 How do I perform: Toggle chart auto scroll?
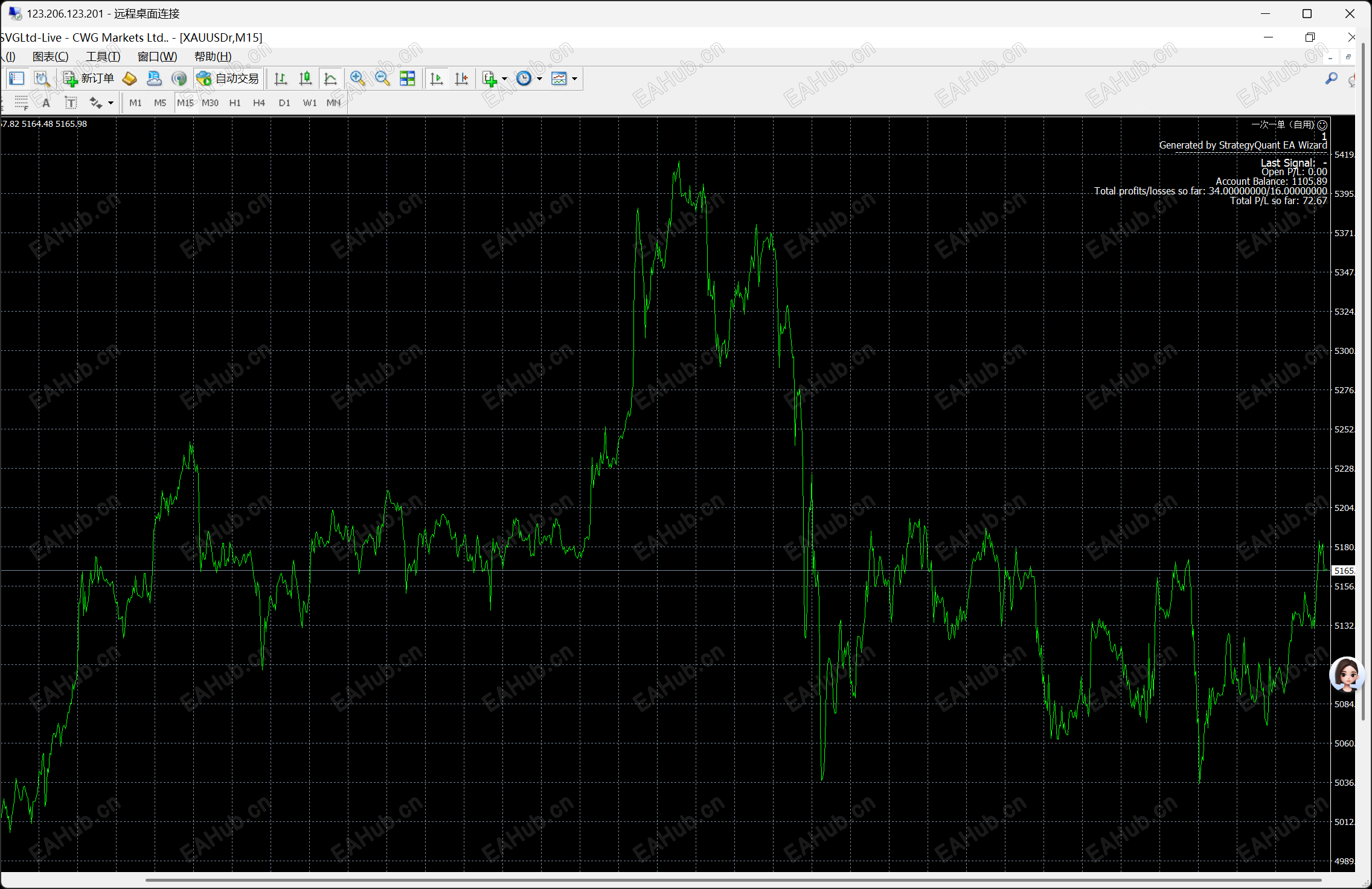coord(435,79)
